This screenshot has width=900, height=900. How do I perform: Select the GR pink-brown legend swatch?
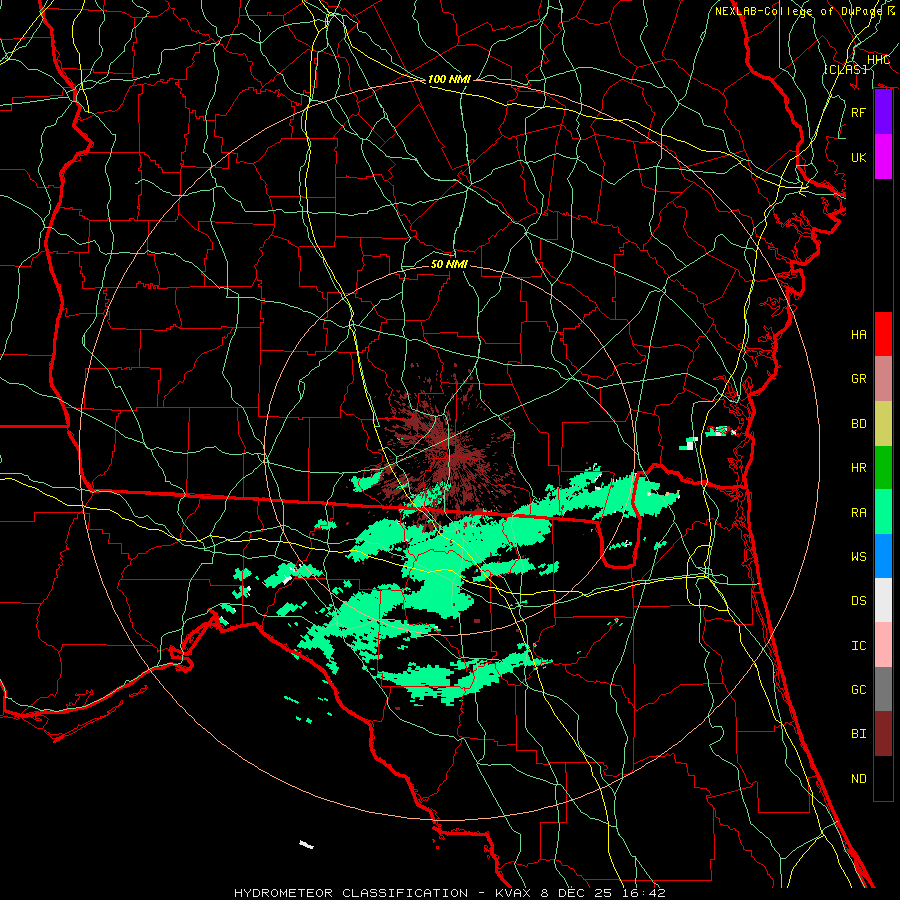[883, 379]
